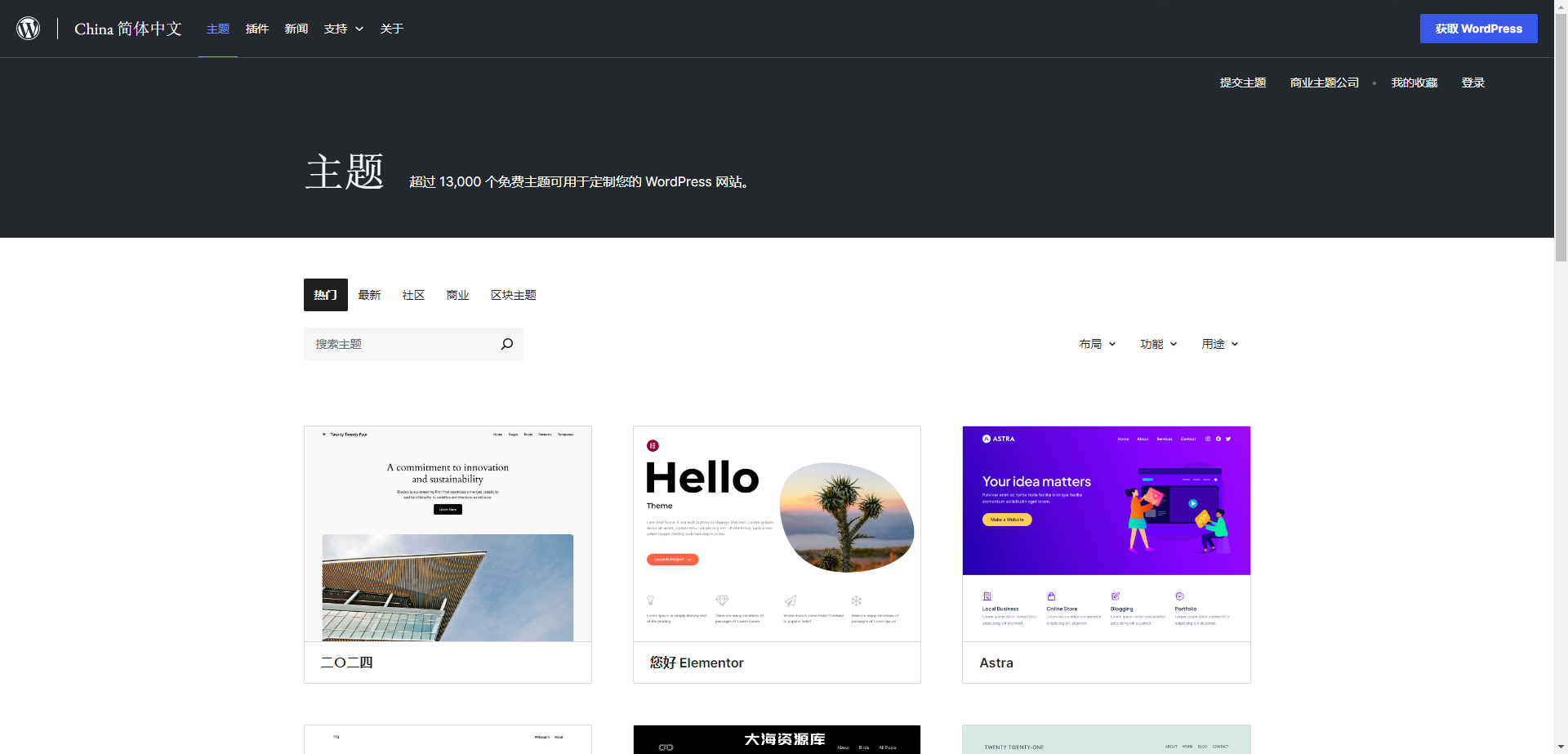Click the 您好 Elementor theme title
The height and width of the screenshot is (754, 1568).
[x=697, y=663]
